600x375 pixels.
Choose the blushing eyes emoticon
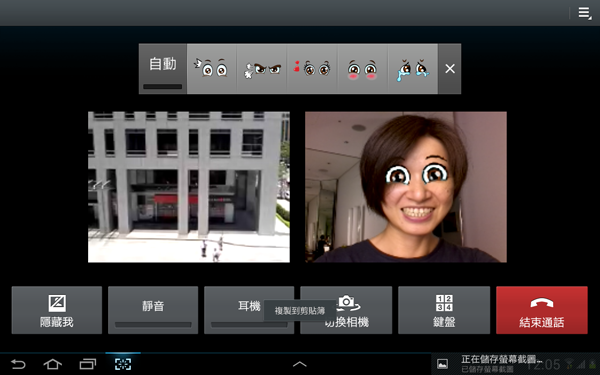362,69
